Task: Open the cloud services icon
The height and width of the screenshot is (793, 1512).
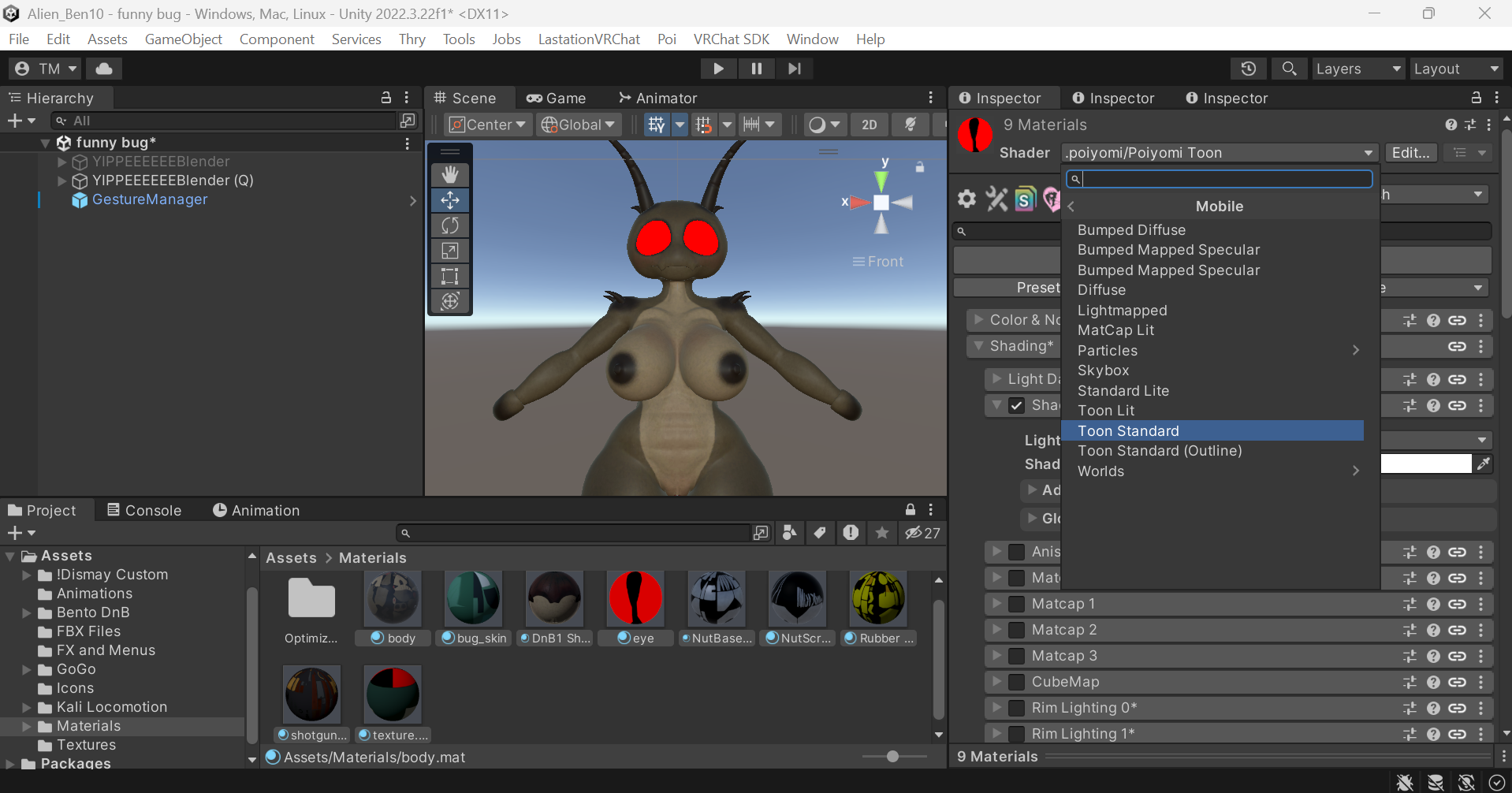Action: 104,69
